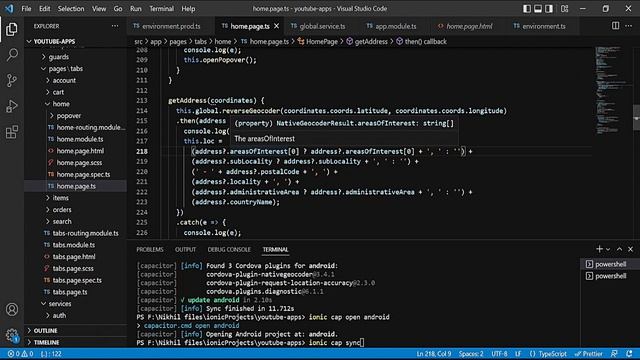This screenshot has height=360, width=640.
Task: Toggle panel layout icon in title bar
Action: click(538, 9)
